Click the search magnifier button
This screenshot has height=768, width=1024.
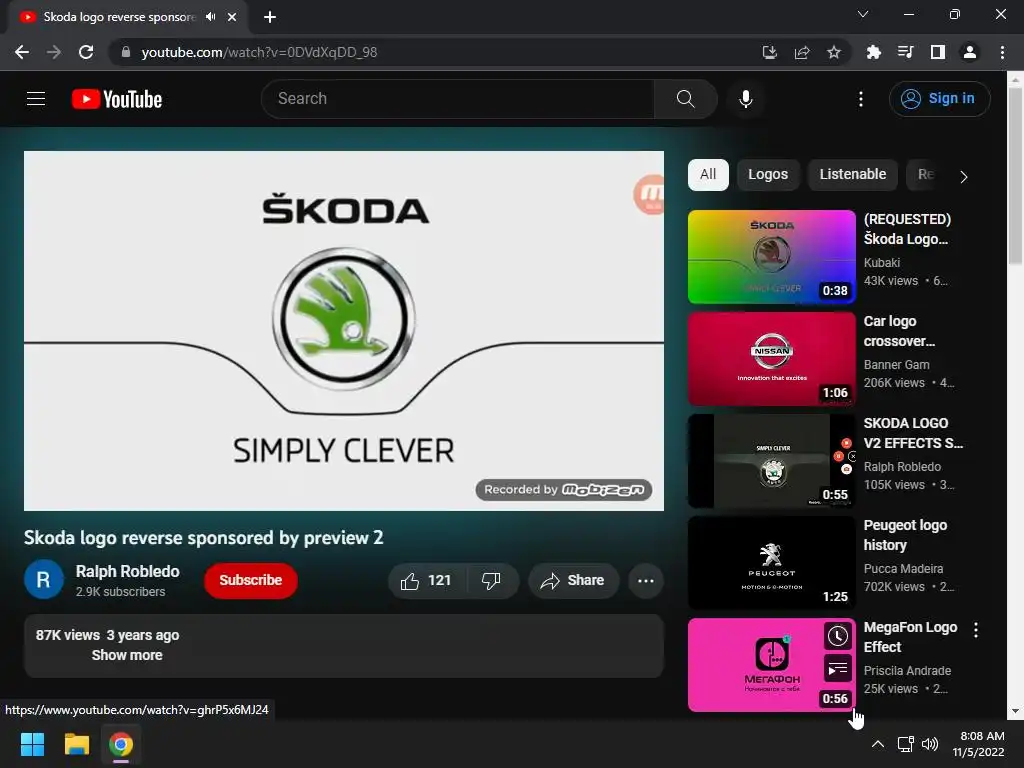point(685,99)
